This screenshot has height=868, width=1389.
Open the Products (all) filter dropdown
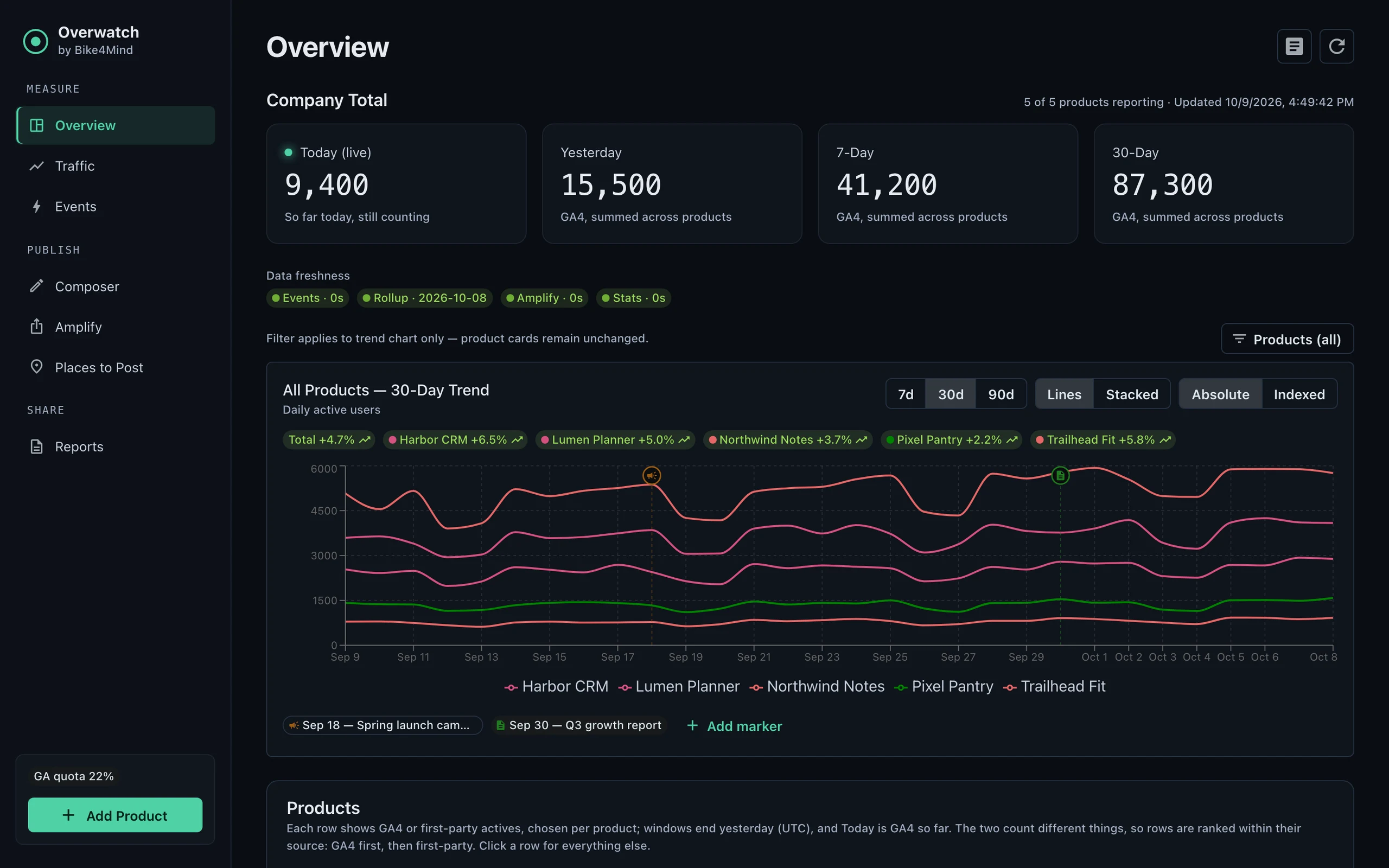coord(1288,339)
